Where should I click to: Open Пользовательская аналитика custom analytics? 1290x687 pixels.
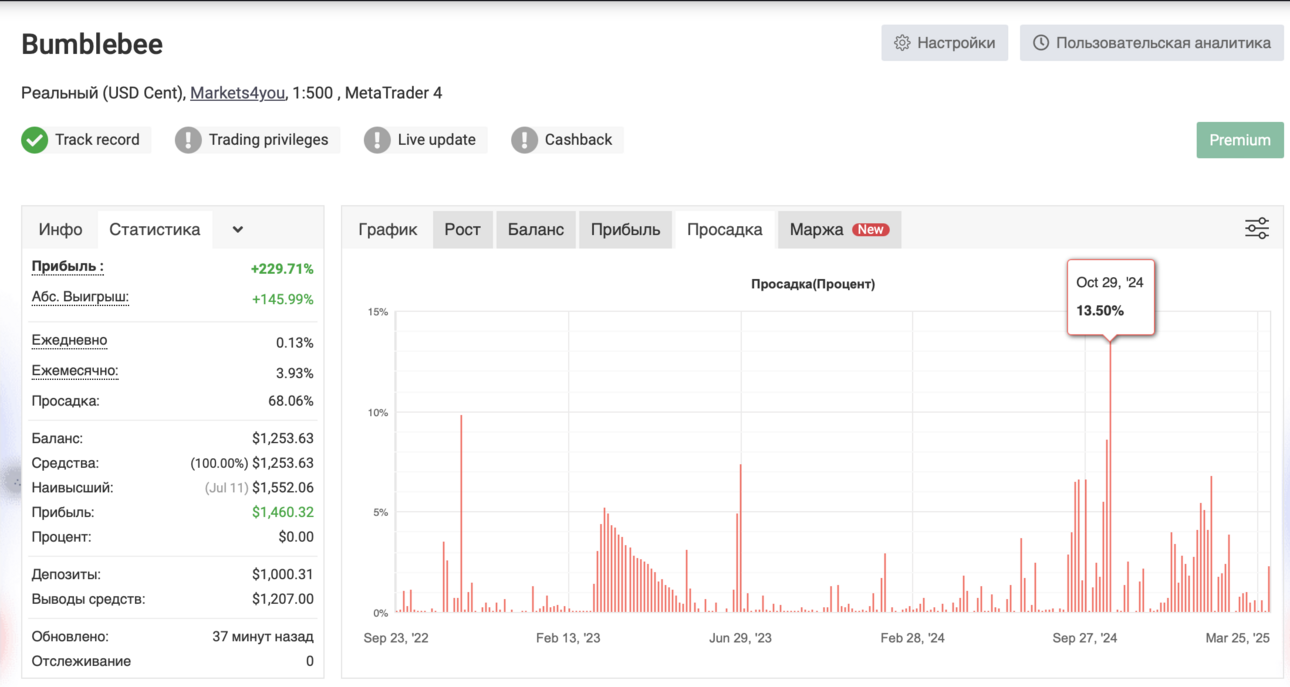(x=1151, y=43)
